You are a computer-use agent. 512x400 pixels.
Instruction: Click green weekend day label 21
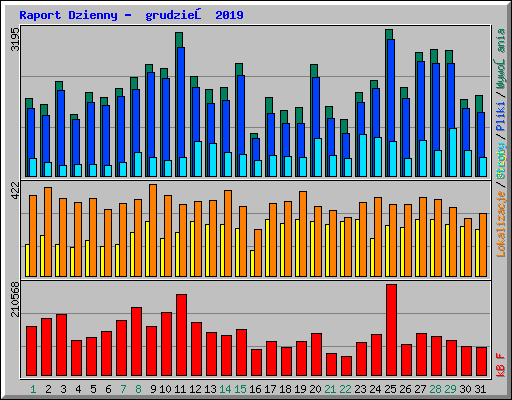click(330, 389)
